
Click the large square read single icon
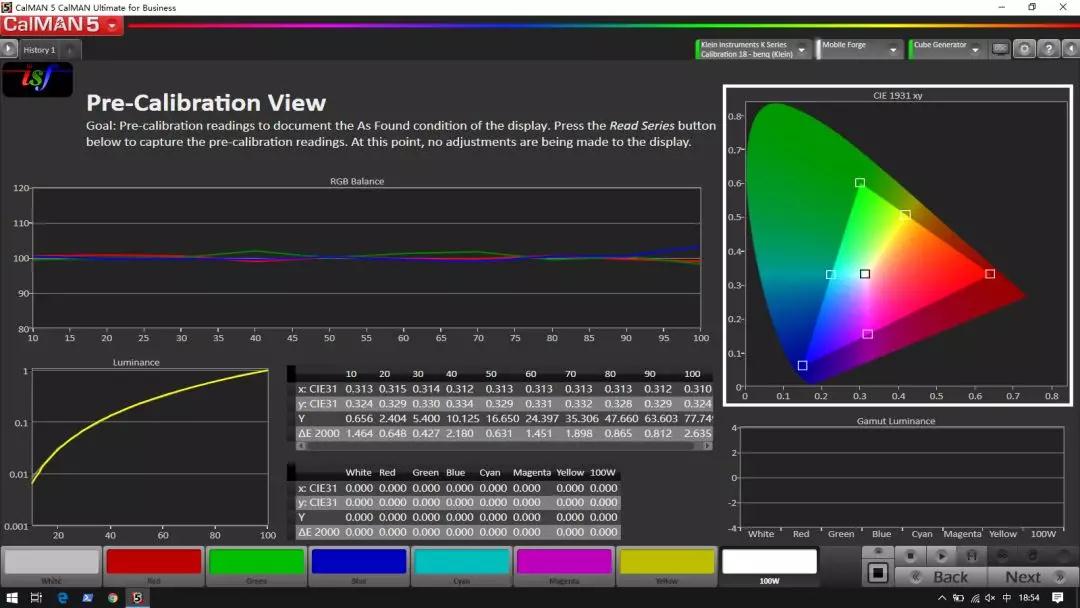tap(877, 573)
